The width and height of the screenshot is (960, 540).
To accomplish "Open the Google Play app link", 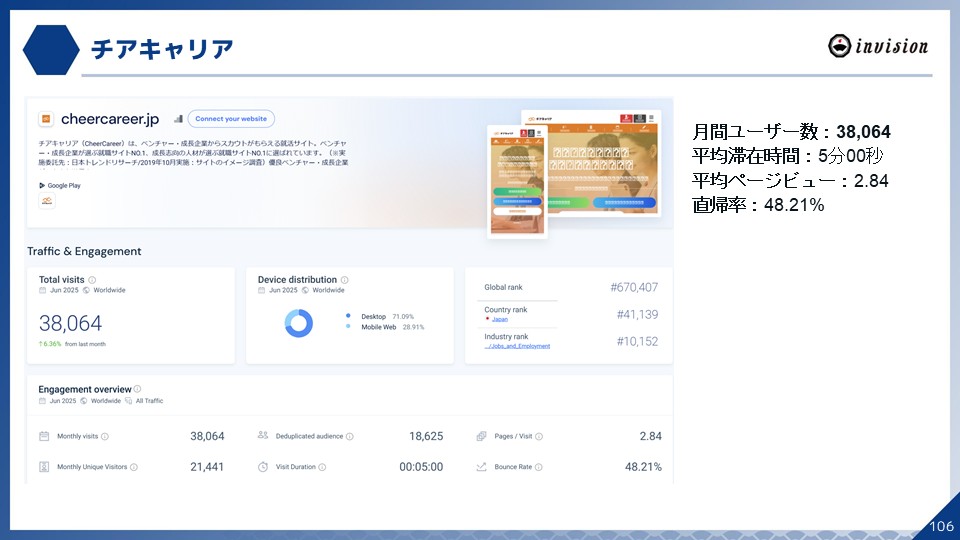I will coord(60,186).
